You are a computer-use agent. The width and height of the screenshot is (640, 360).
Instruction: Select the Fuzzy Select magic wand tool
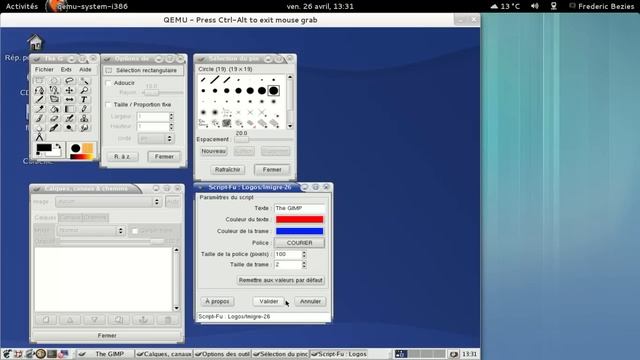tap(84, 80)
